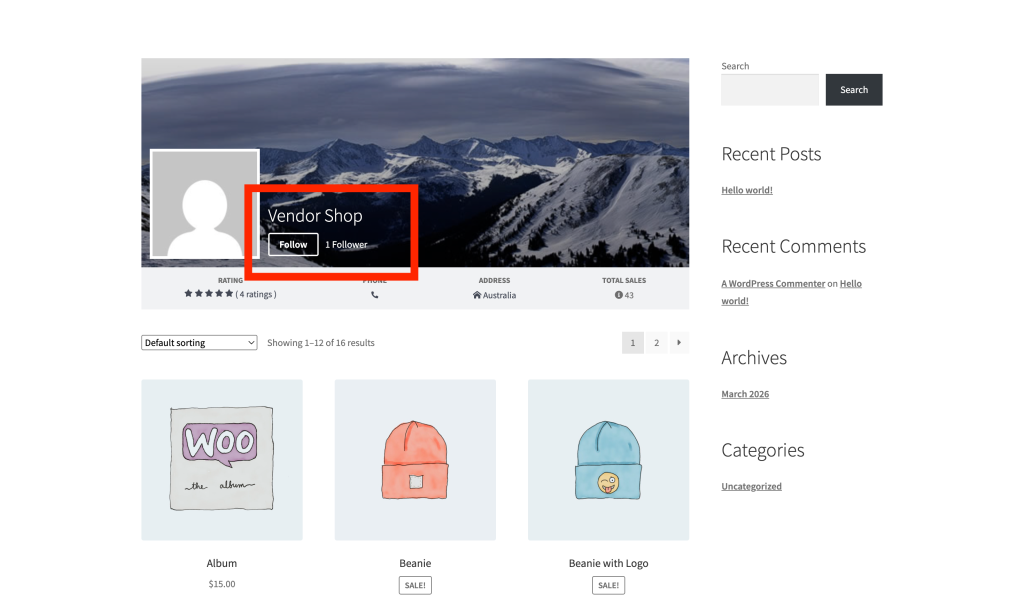Click the TOTAL SALES label
This screenshot has height=606, width=1024.
pos(624,280)
